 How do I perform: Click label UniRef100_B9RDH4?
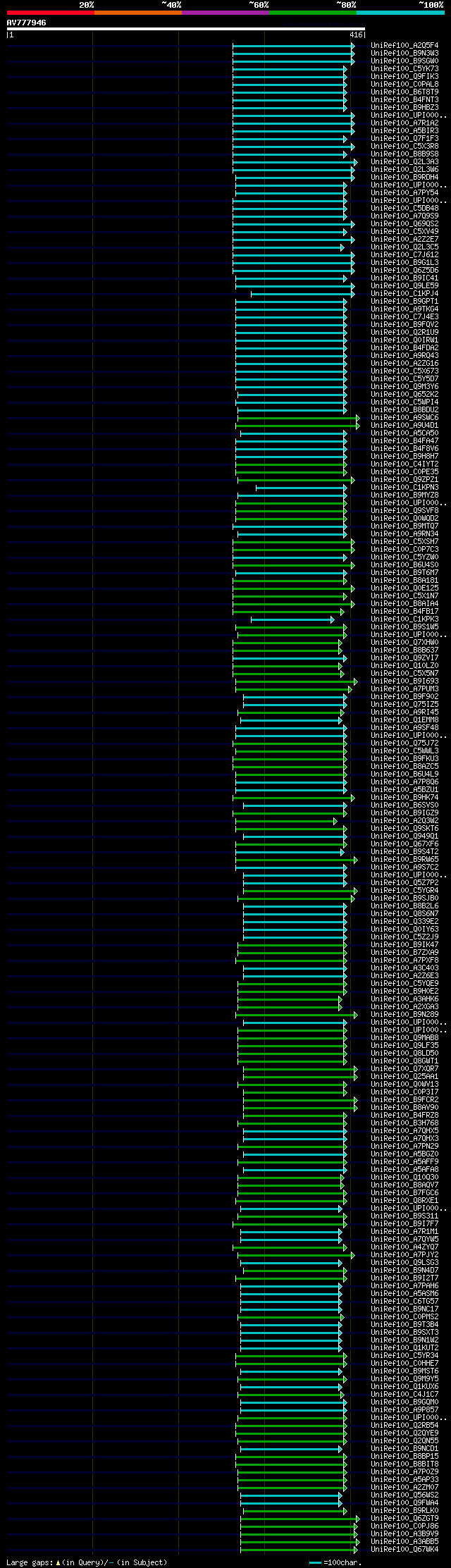(x=404, y=178)
